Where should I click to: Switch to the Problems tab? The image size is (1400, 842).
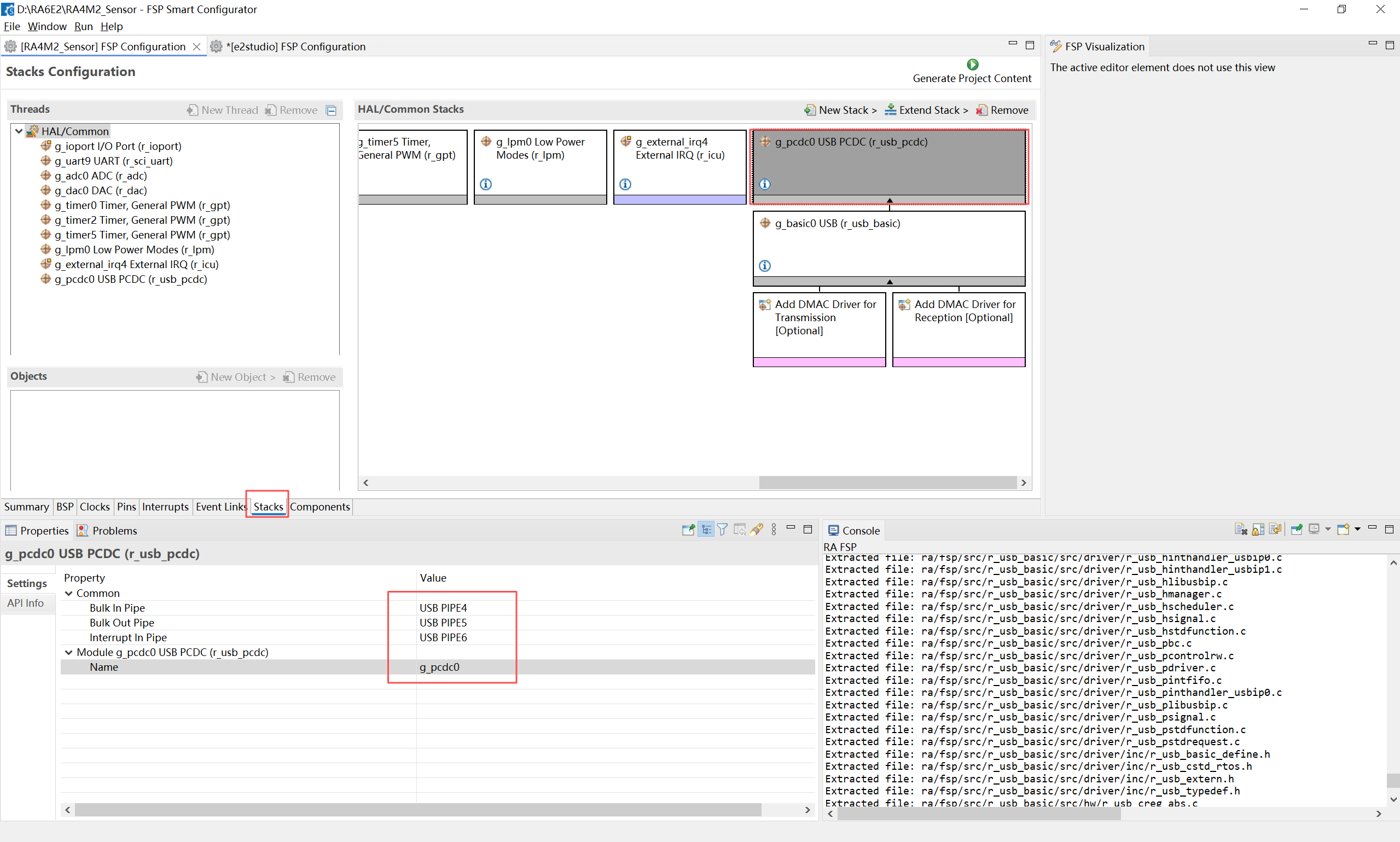pos(108,531)
